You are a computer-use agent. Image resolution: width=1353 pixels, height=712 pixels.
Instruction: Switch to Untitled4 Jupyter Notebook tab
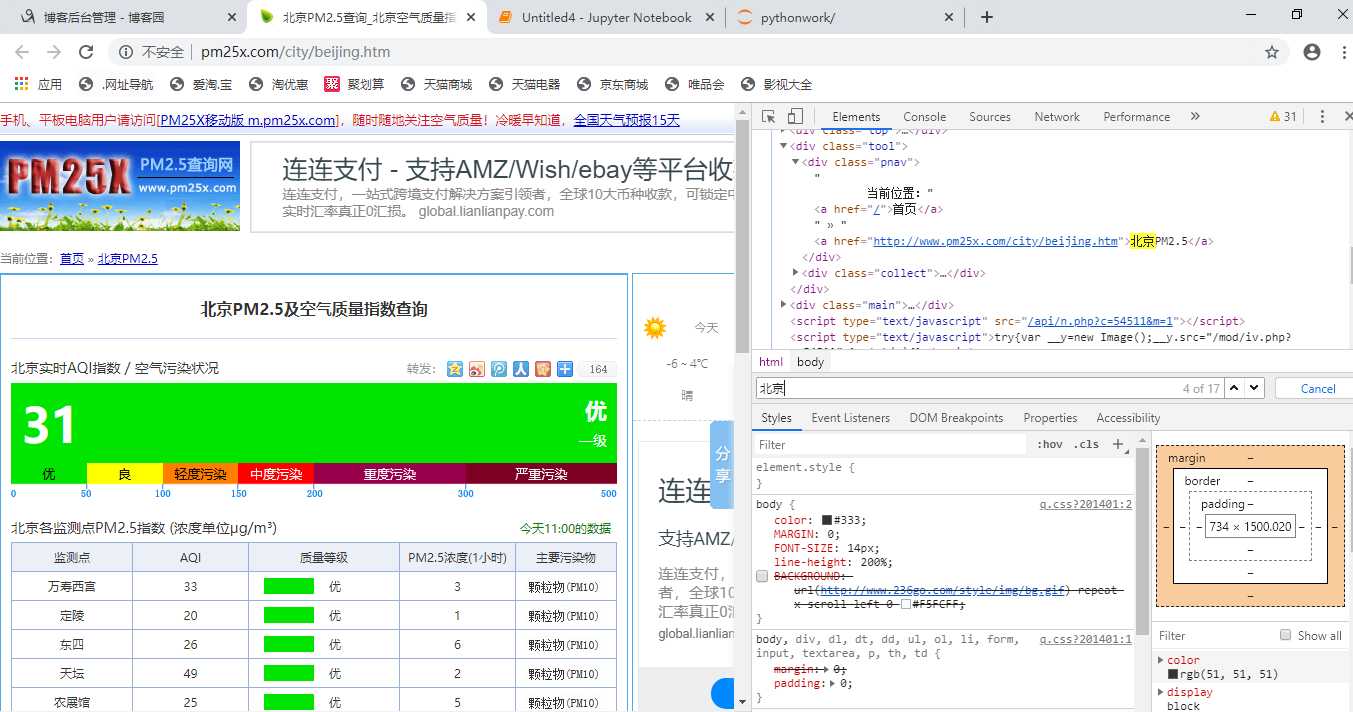pyautogui.click(x=606, y=17)
